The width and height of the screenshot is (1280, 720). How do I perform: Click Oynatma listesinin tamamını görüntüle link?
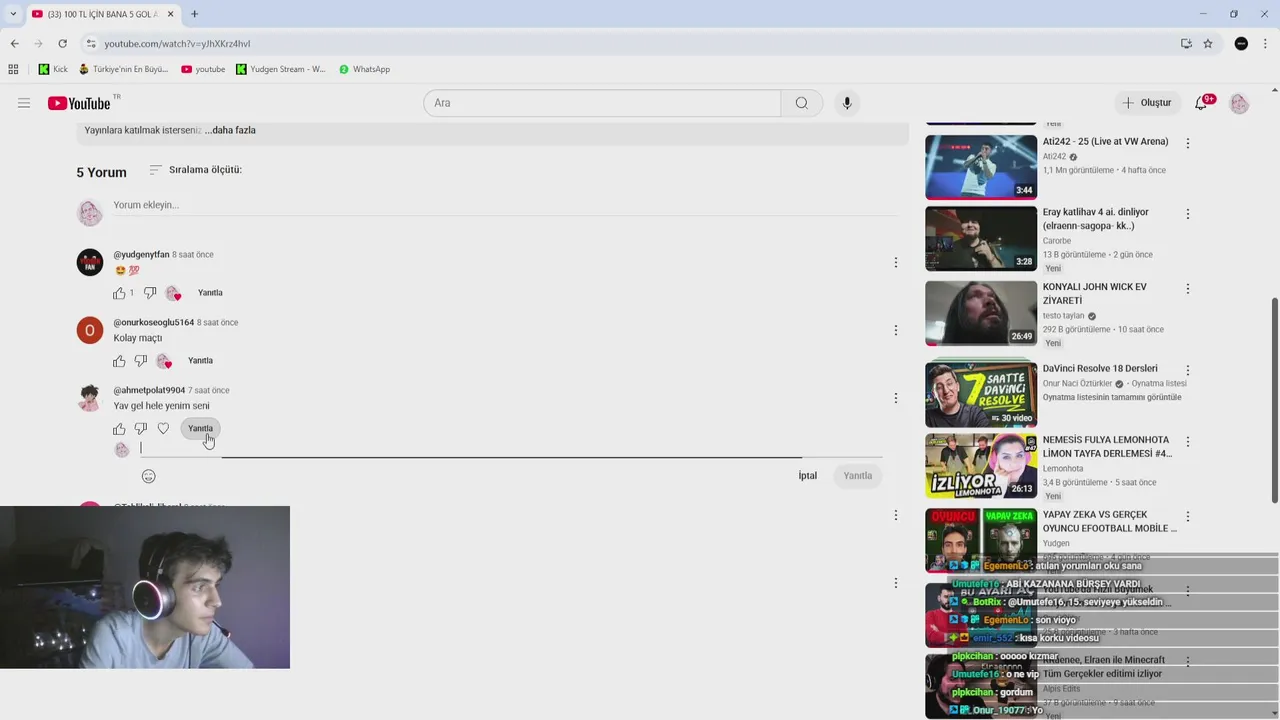tap(1112, 397)
